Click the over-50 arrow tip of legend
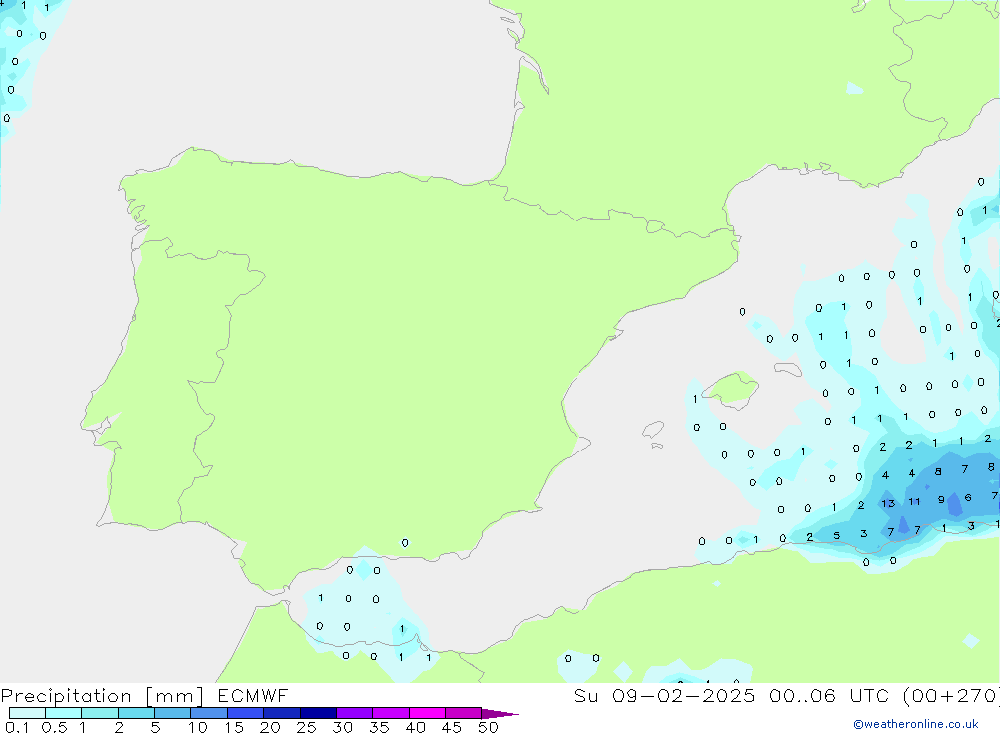The width and height of the screenshot is (1000, 733). click(499, 713)
